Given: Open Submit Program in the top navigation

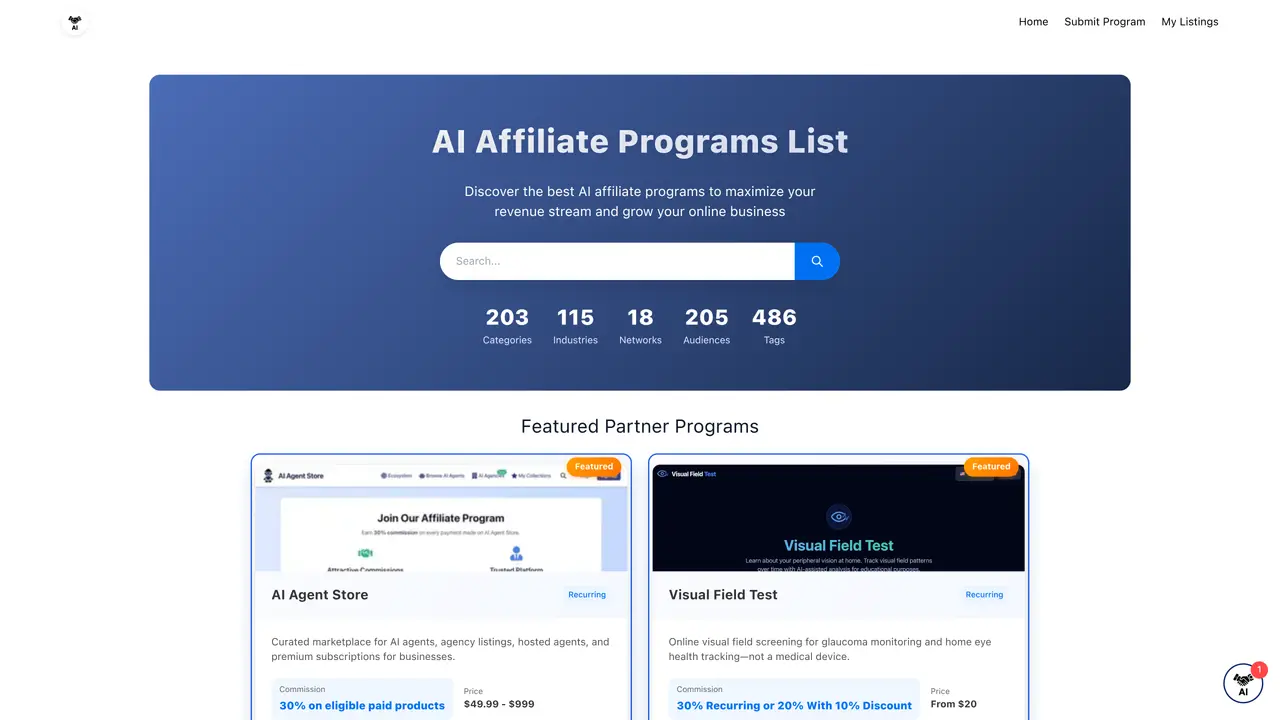Looking at the screenshot, I should coord(1105,22).
